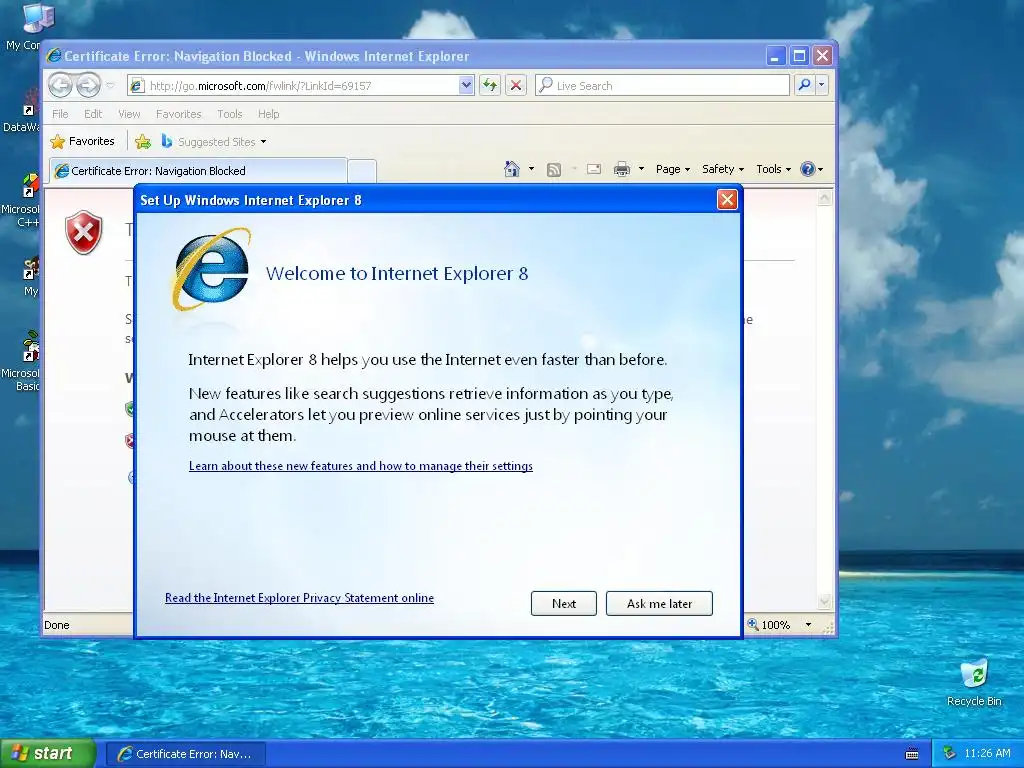Viewport: 1024px width, 768px height.
Task: Click the Add to Favorites Bar icon
Action: pyautogui.click(x=143, y=141)
